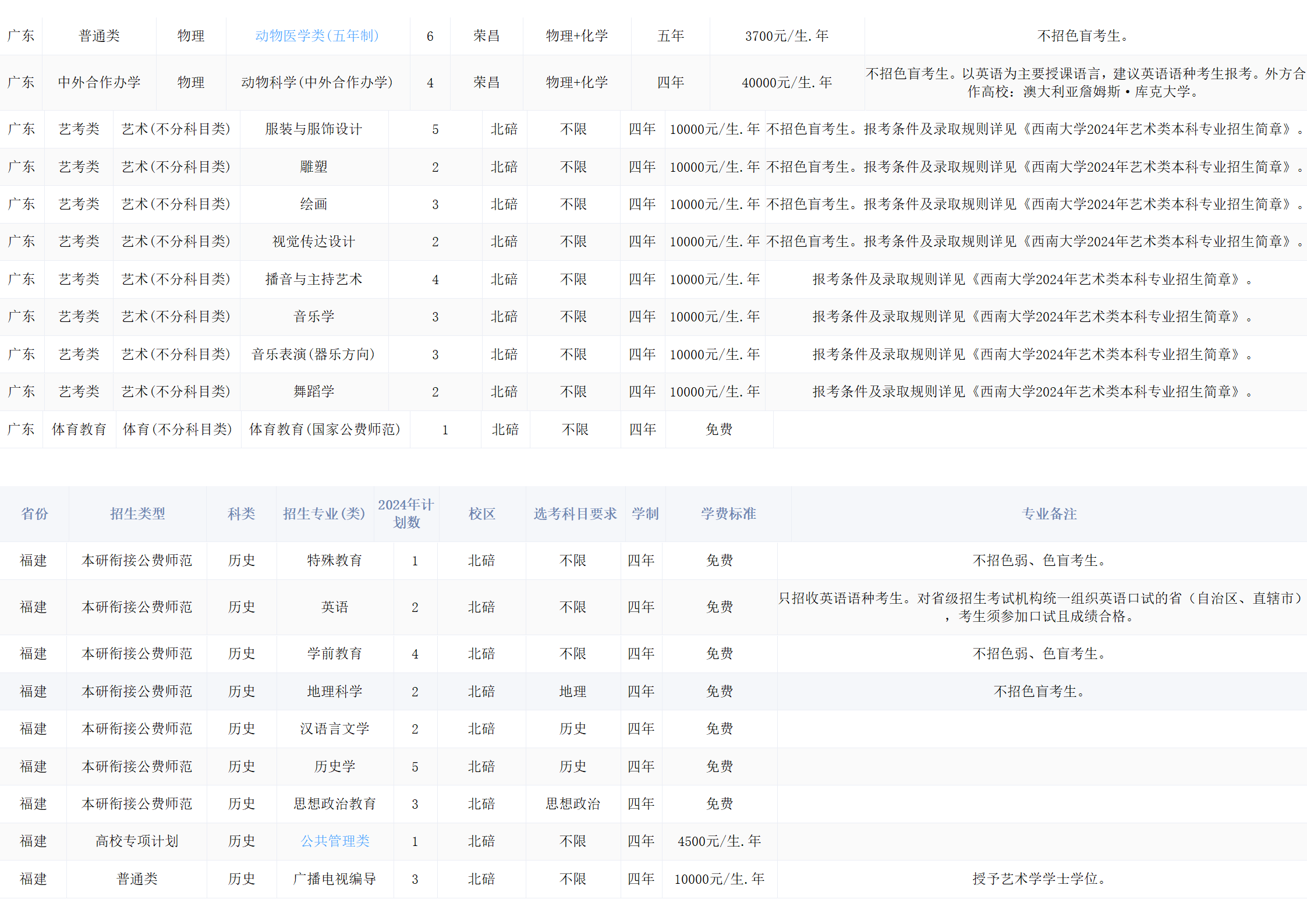The width and height of the screenshot is (1307, 924).
Task: Click the 学费标准 column header
Action: point(728,514)
